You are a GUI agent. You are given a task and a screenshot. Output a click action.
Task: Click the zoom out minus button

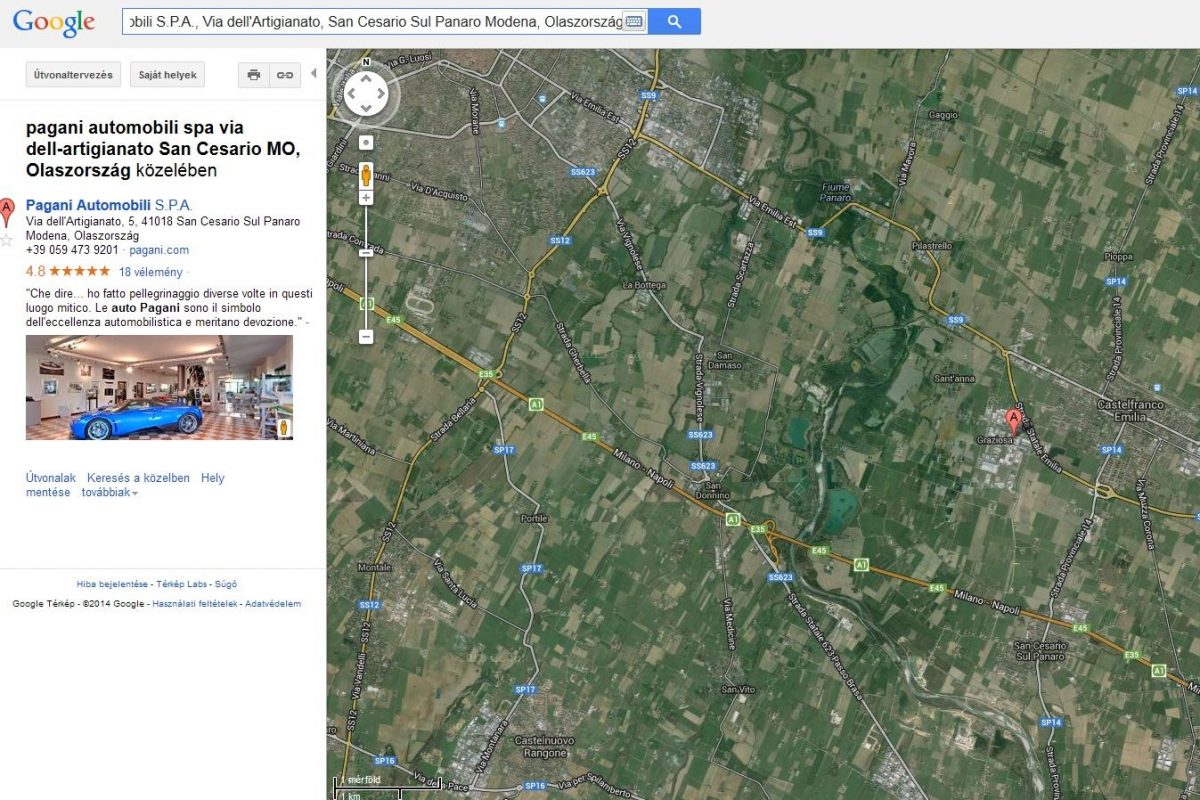(366, 337)
